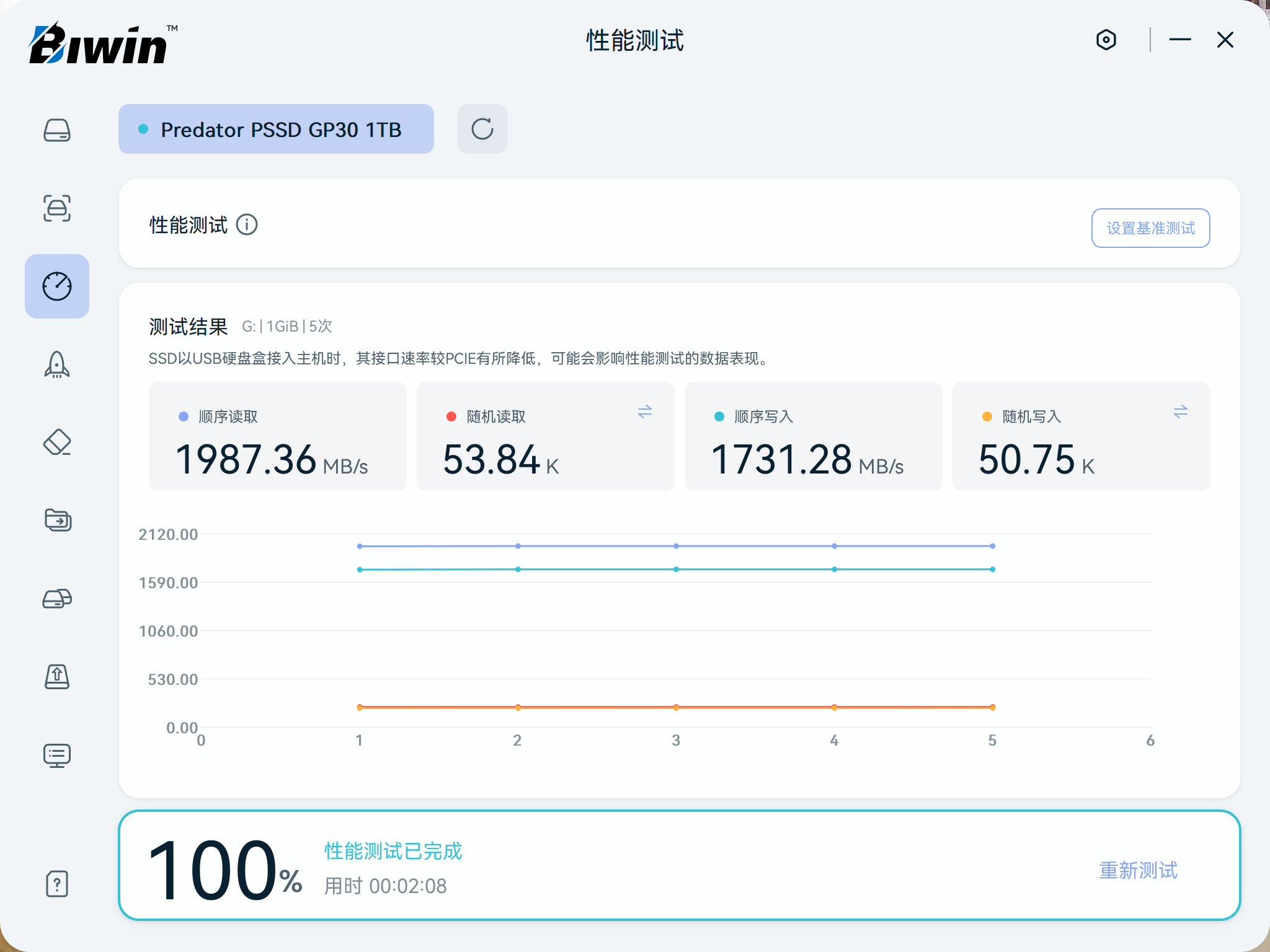Select Predator PSSD GP30 1TB drive
This screenshot has width=1270, height=952.
276,129
